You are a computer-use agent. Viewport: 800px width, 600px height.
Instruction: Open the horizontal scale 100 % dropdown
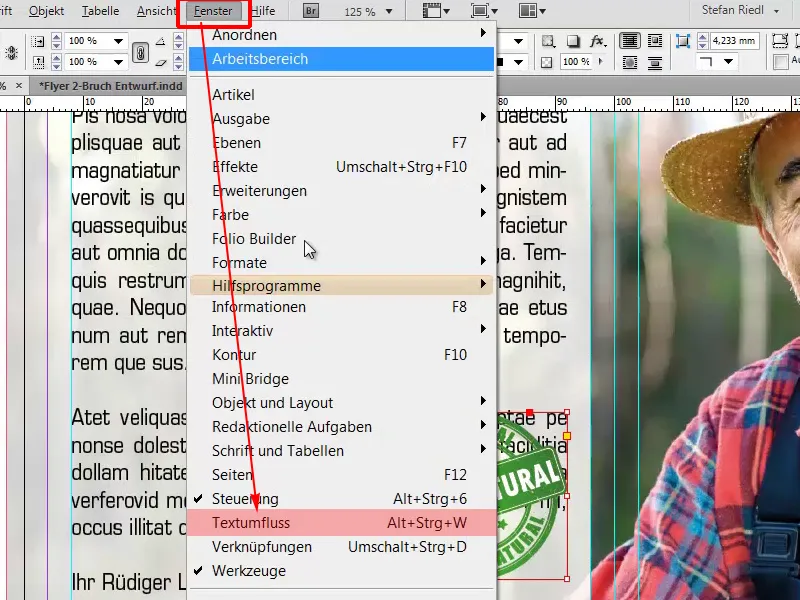[x=118, y=41]
